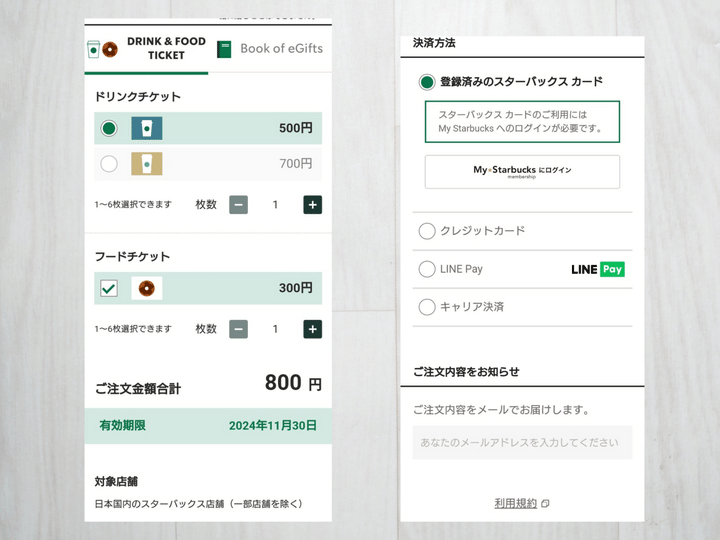This screenshot has height=540, width=720.
Task: Click the green book icon in eGifts tab
Action: [x=224, y=49]
